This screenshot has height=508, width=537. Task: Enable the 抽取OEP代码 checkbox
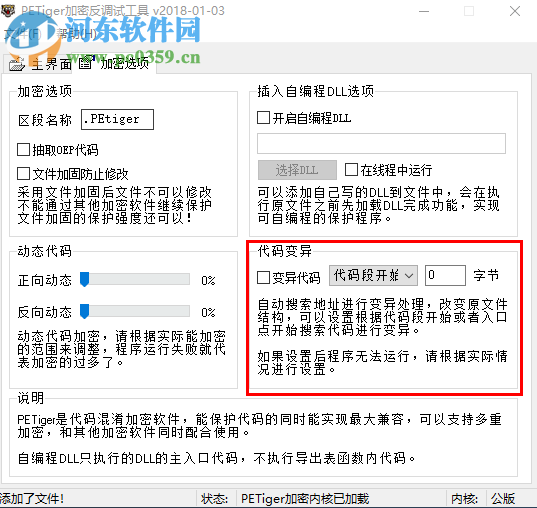(23, 150)
